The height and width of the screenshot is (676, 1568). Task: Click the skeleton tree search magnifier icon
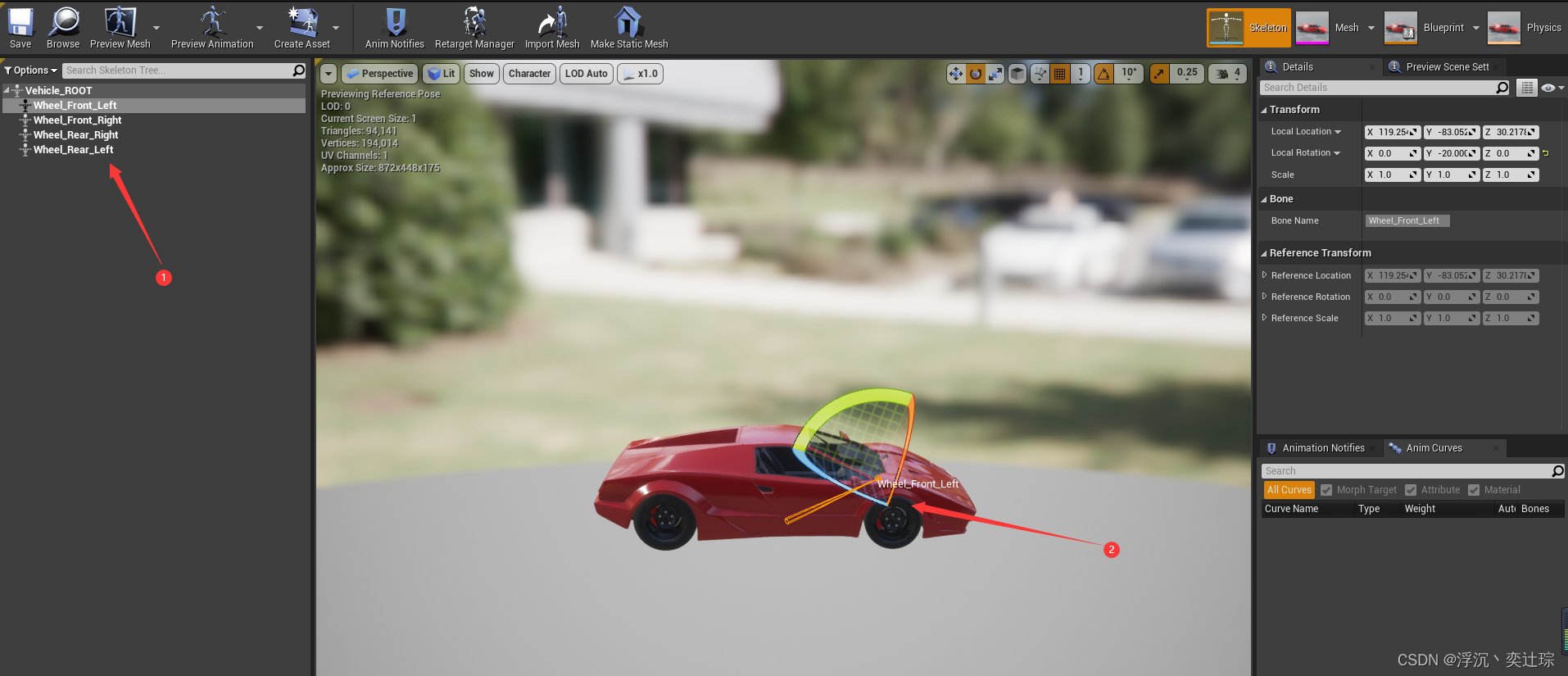point(299,70)
